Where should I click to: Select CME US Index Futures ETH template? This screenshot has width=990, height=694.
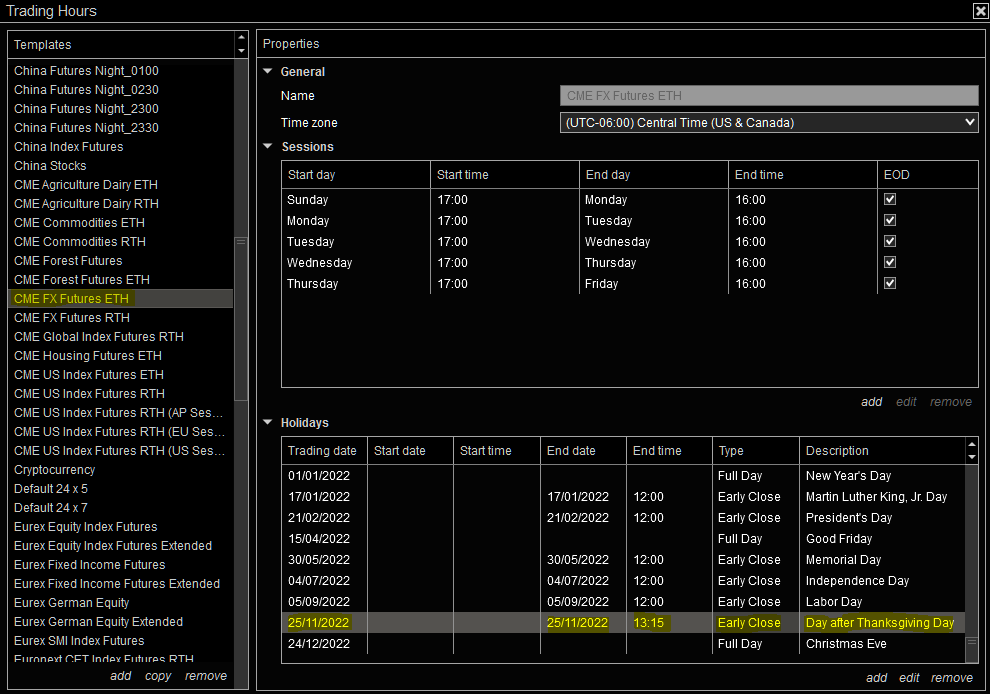(x=89, y=375)
